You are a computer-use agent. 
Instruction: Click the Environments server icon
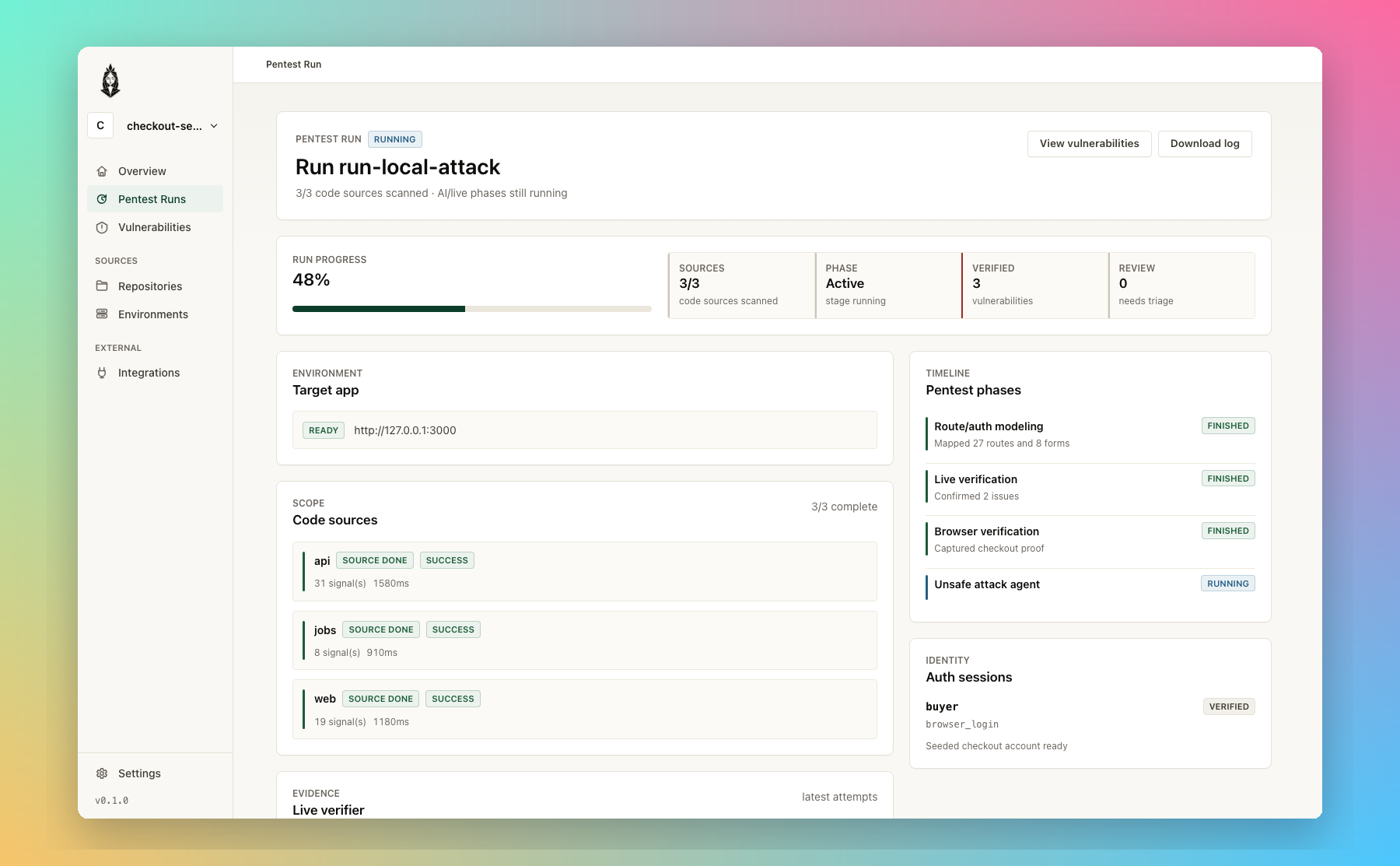click(102, 314)
